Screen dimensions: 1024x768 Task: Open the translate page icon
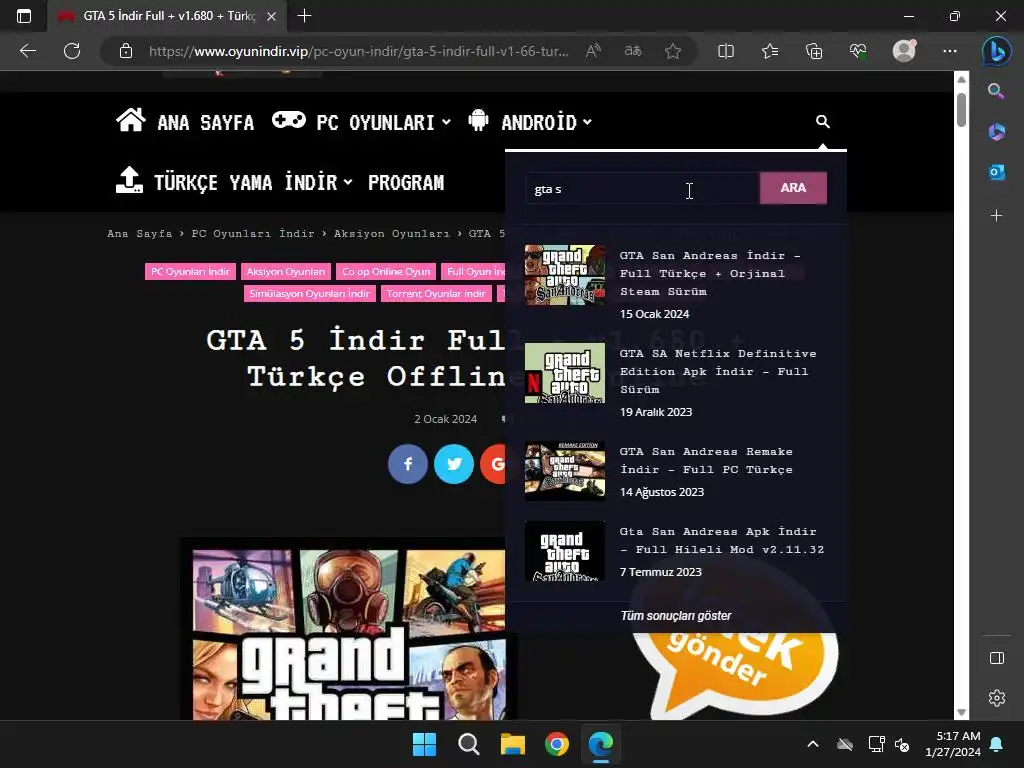coord(633,51)
